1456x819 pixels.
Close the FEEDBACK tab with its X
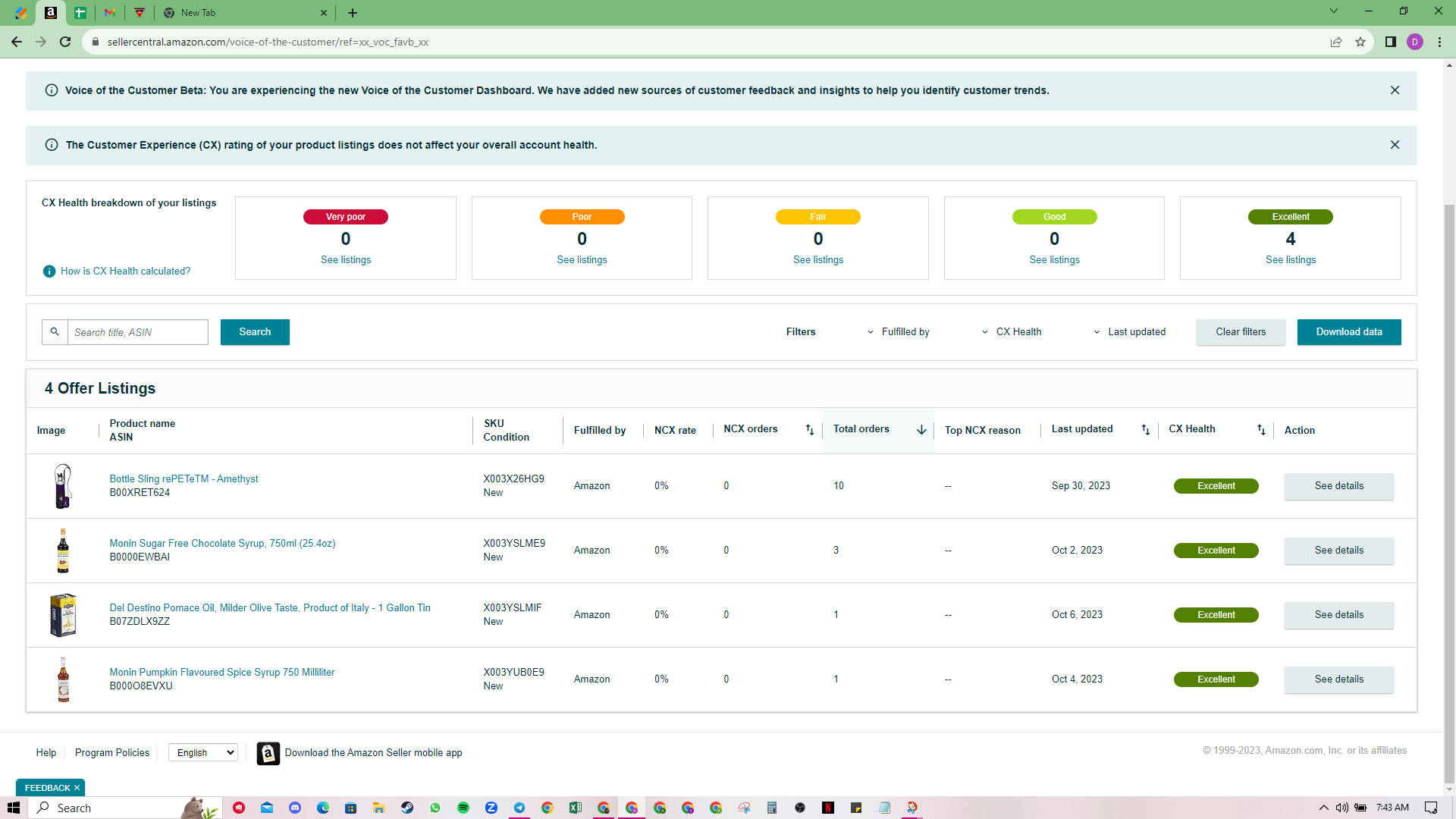click(x=77, y=788)
